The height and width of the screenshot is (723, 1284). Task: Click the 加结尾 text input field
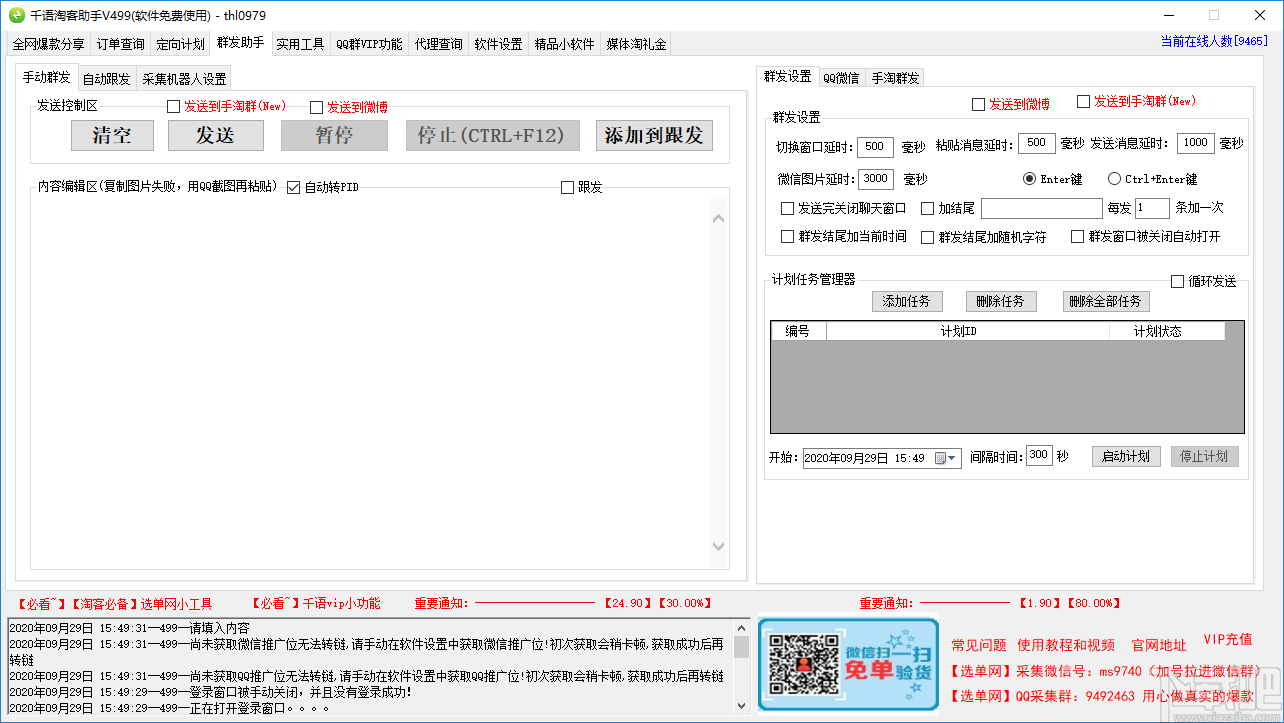coord(1042,208)
